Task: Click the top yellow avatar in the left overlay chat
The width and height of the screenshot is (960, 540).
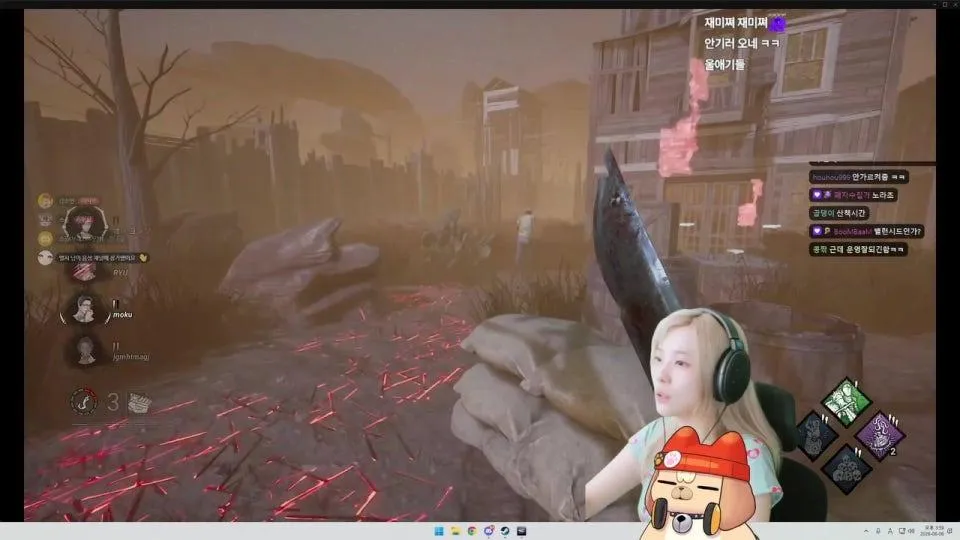Action: (x=45, y=201)
